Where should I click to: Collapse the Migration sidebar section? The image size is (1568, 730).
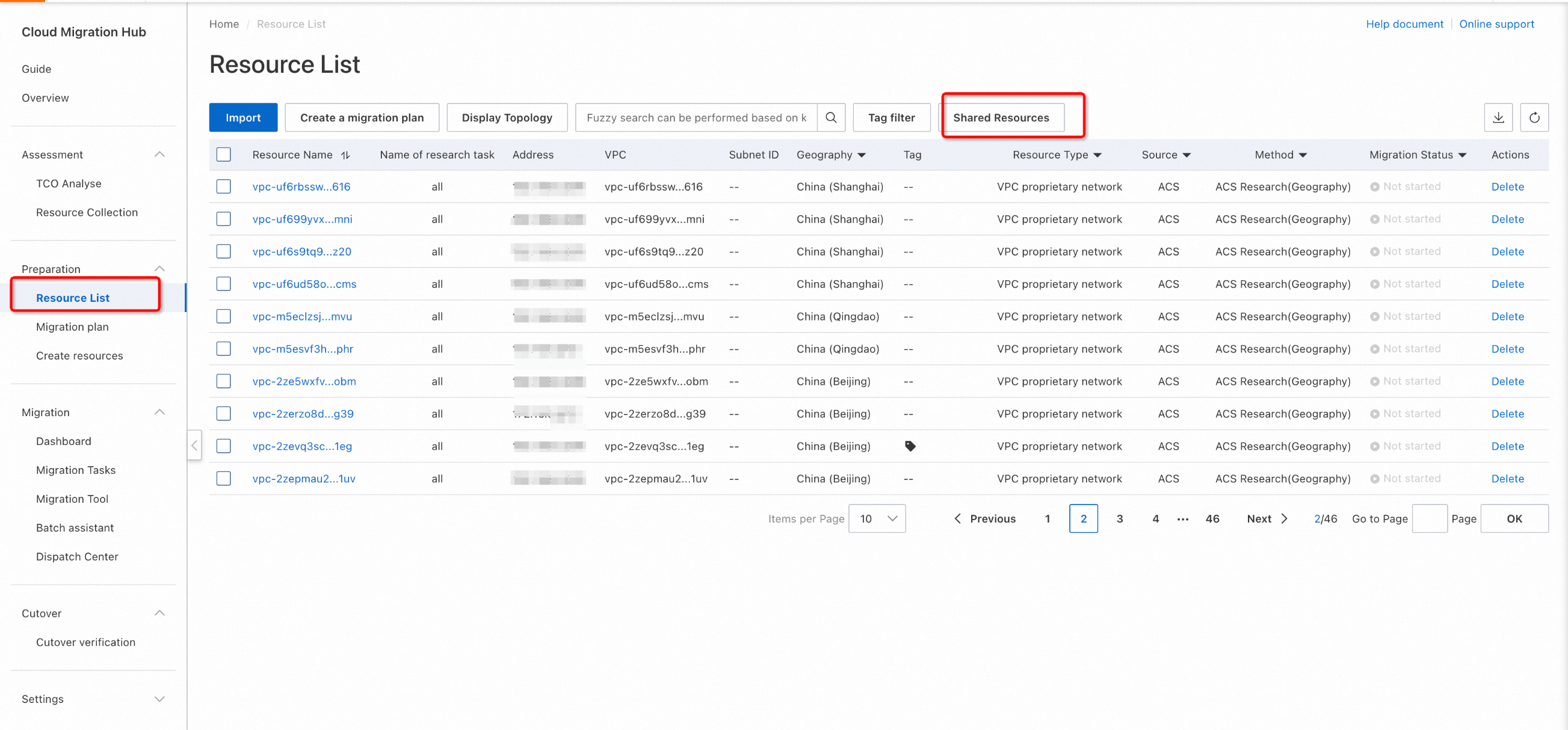[x=159, y=413]
